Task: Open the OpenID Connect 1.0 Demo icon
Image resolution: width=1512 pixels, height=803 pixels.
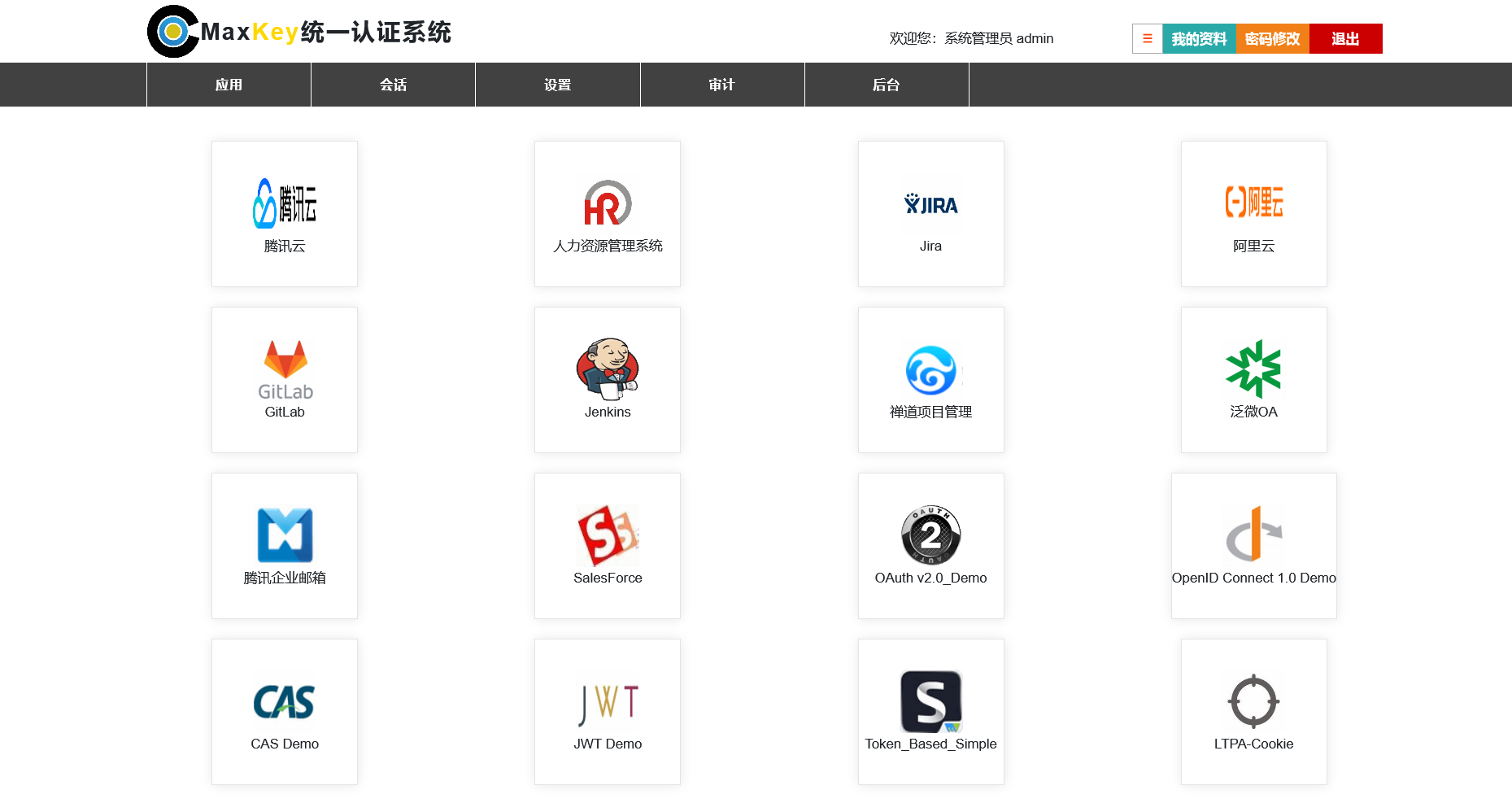Action: click(x=1253, y=535)
